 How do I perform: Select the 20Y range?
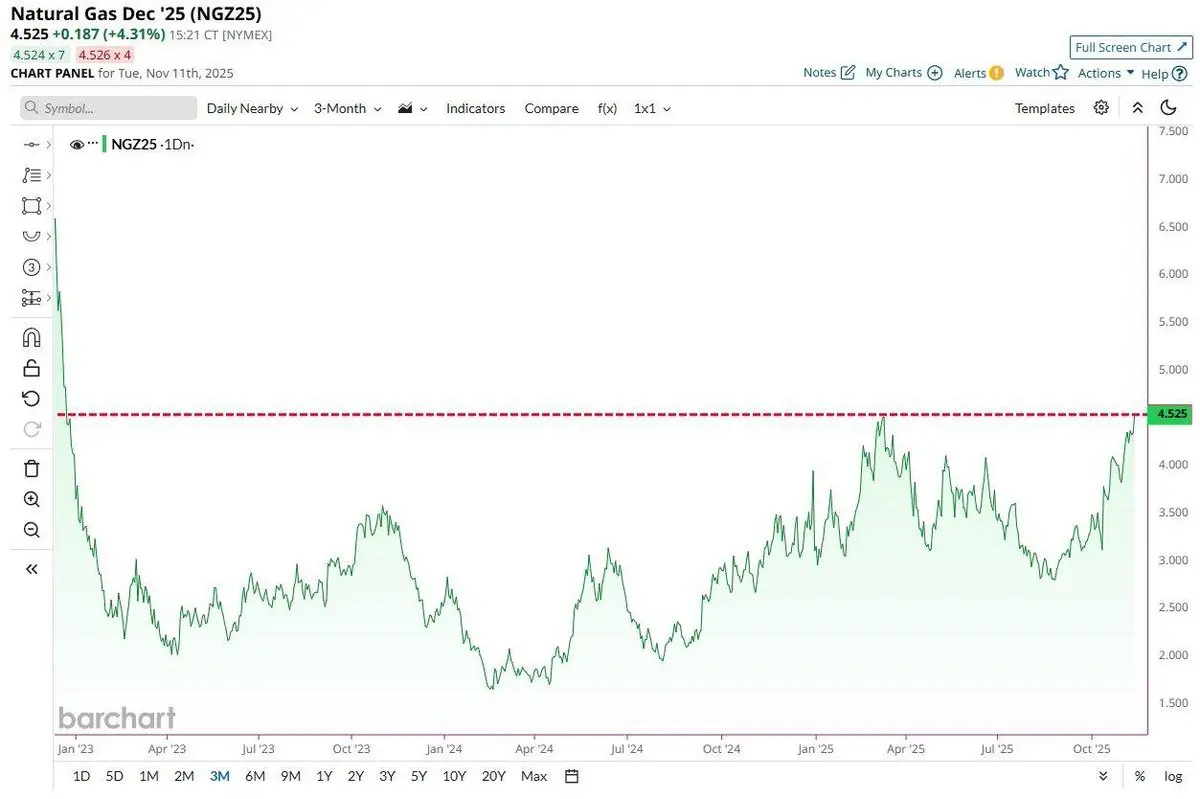(494, 776)
